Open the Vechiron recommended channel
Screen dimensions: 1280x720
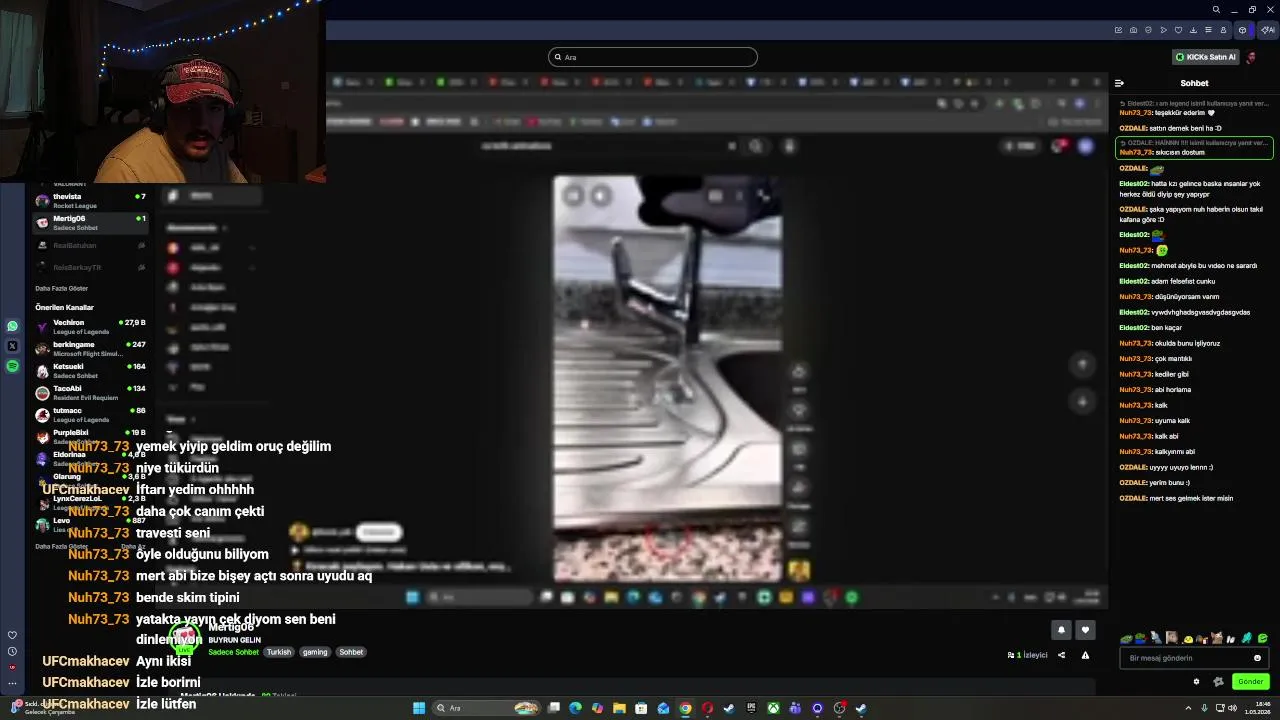pyautogui.click(x=91, y=327)
